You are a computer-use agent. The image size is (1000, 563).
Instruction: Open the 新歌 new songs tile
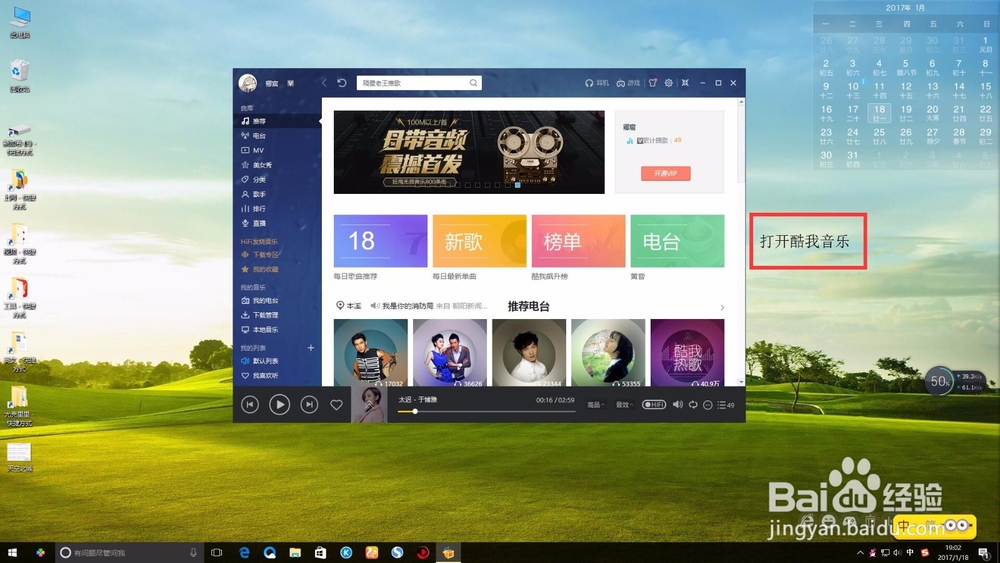[479, 241]
